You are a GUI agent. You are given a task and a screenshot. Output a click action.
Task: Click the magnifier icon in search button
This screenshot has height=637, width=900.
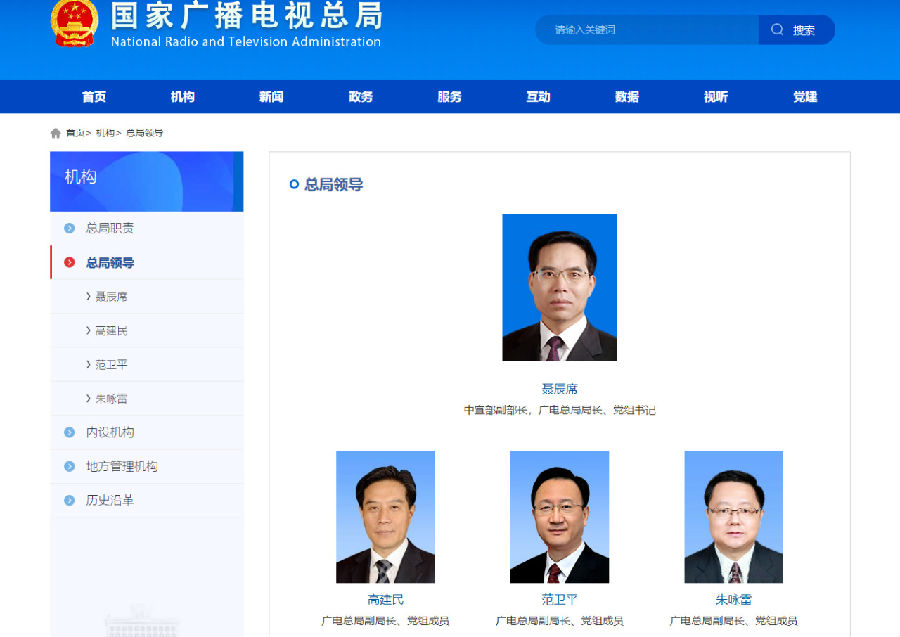point(777,29)
